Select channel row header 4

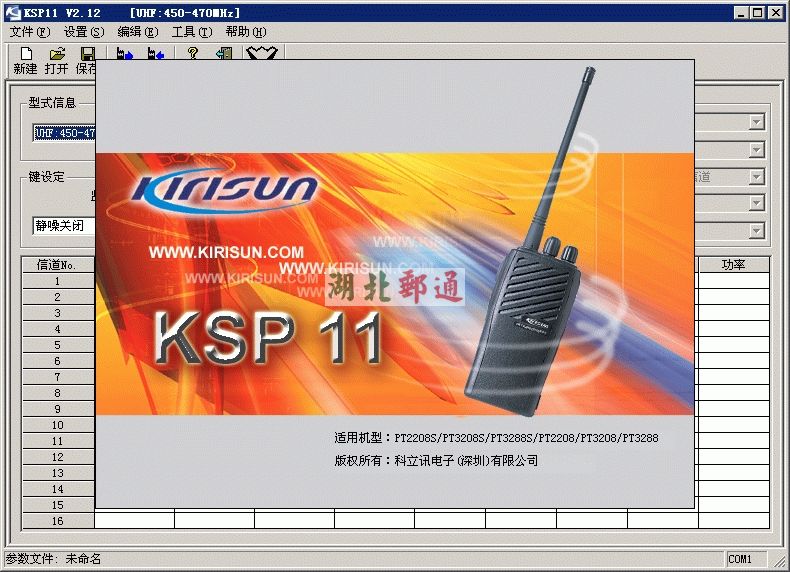point(58,329)
